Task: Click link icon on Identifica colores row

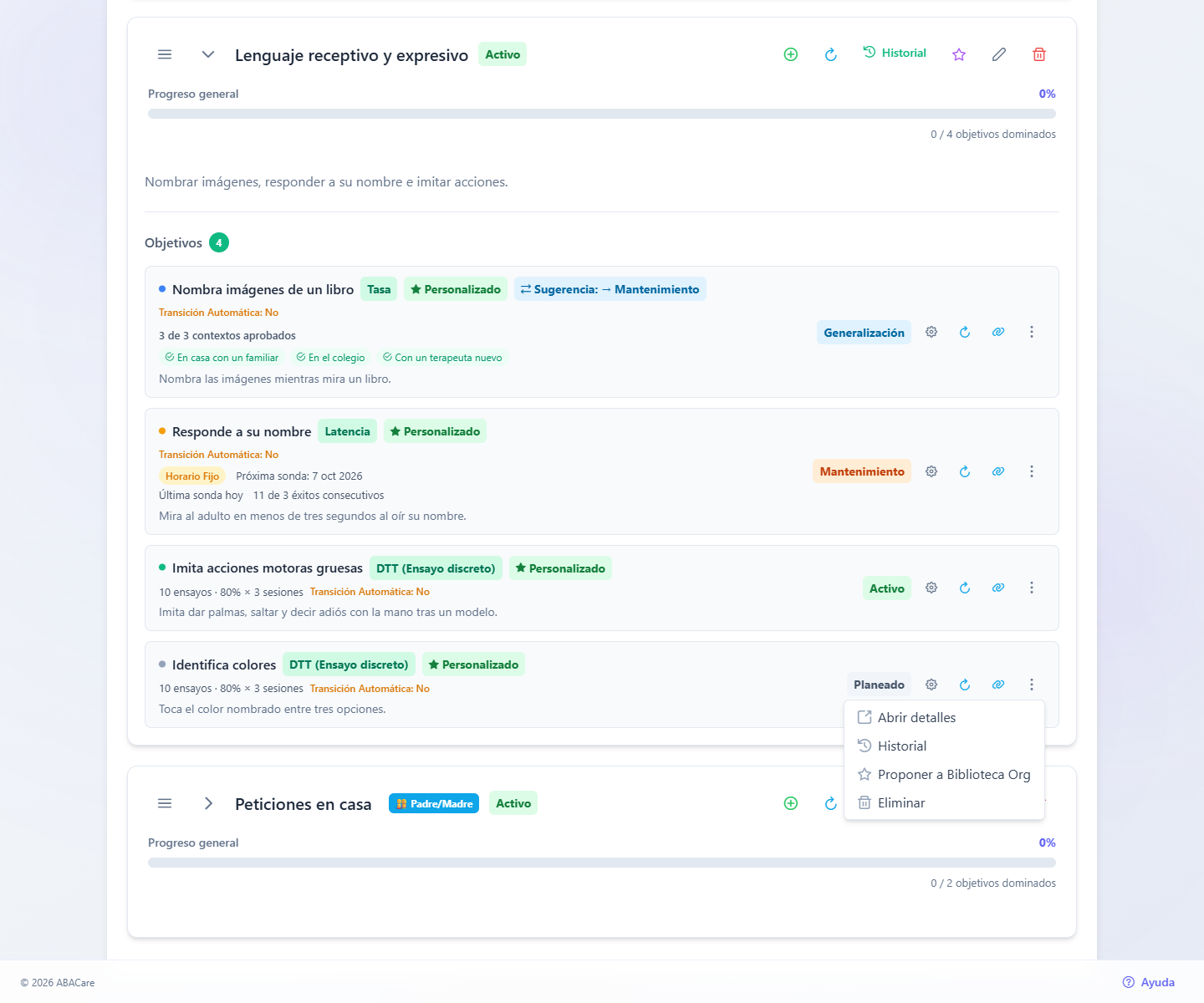Action: click(x=998, y=685)
